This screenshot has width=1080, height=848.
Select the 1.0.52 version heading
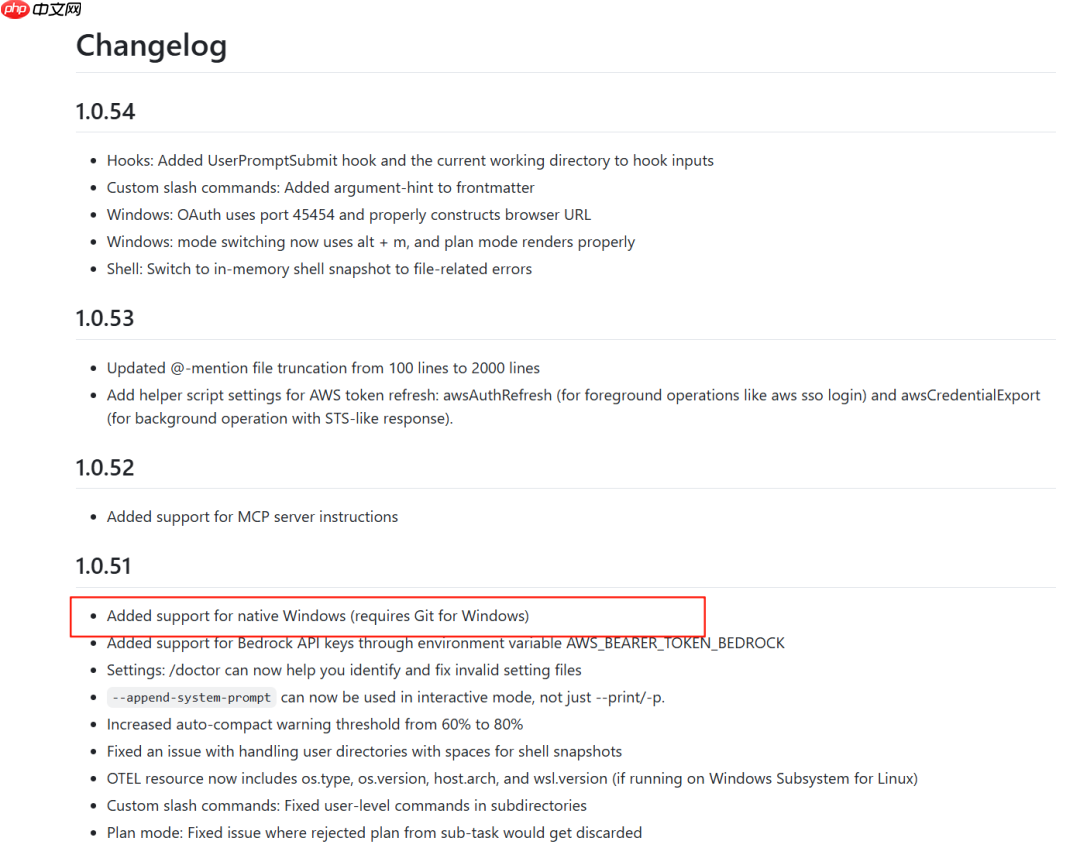(105, 468)
